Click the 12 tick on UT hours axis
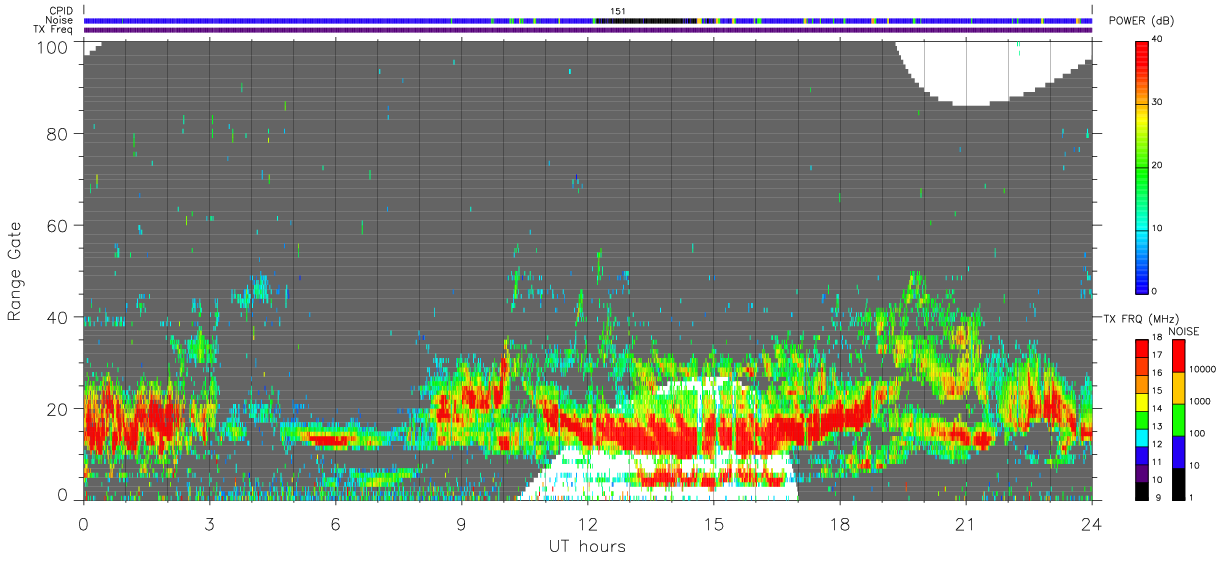 587,523
